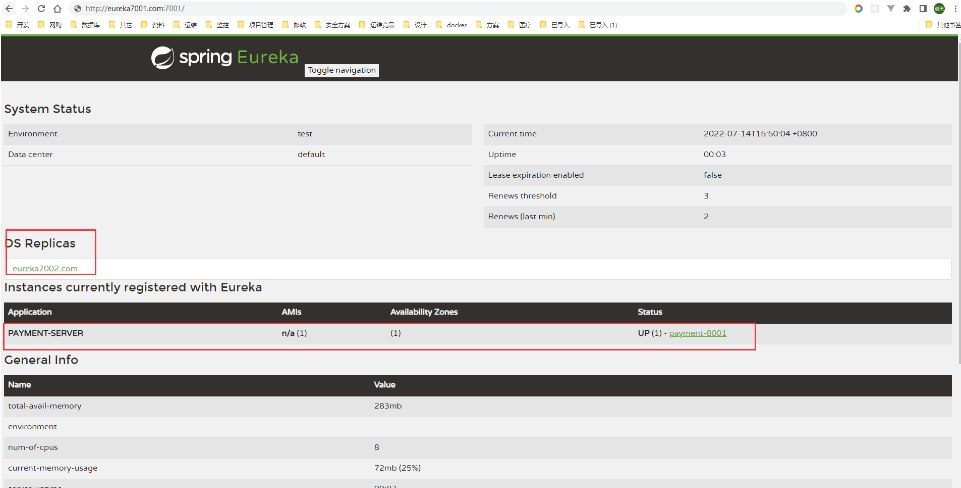This screenshot has width=961, height=488.
Task: Open the gray V-shaped extension icon
Action: [891, 9]
